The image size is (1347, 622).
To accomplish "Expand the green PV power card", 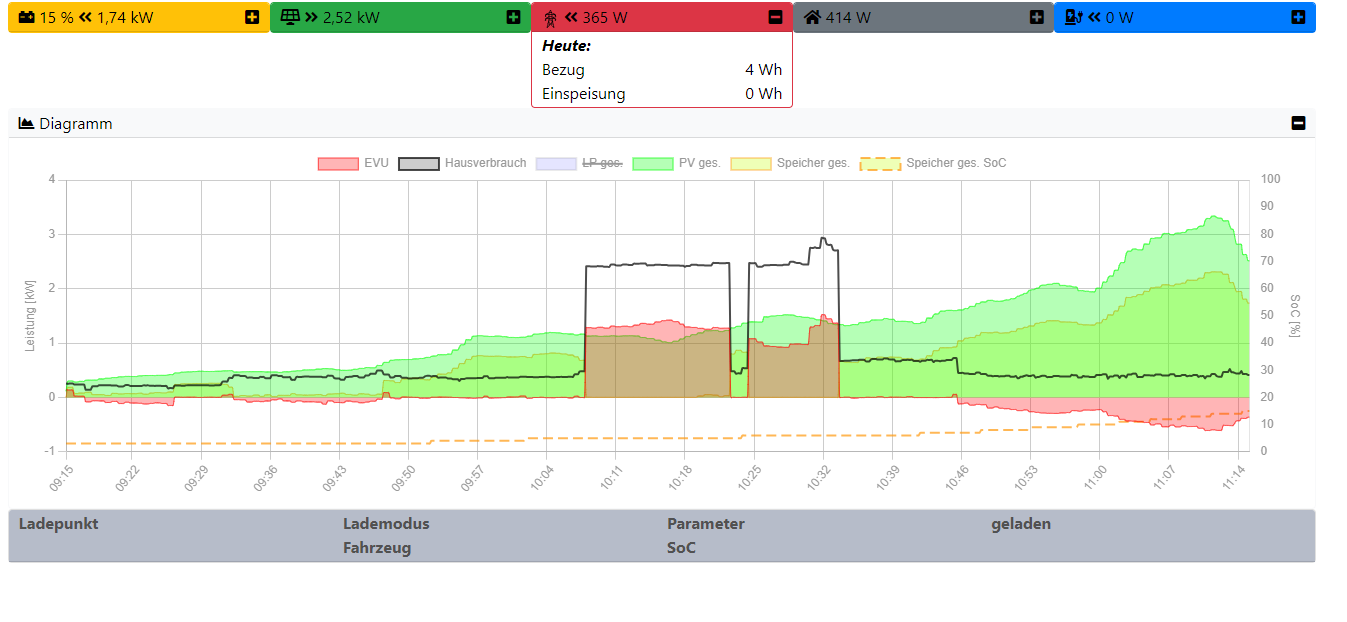I will point(513,17).
